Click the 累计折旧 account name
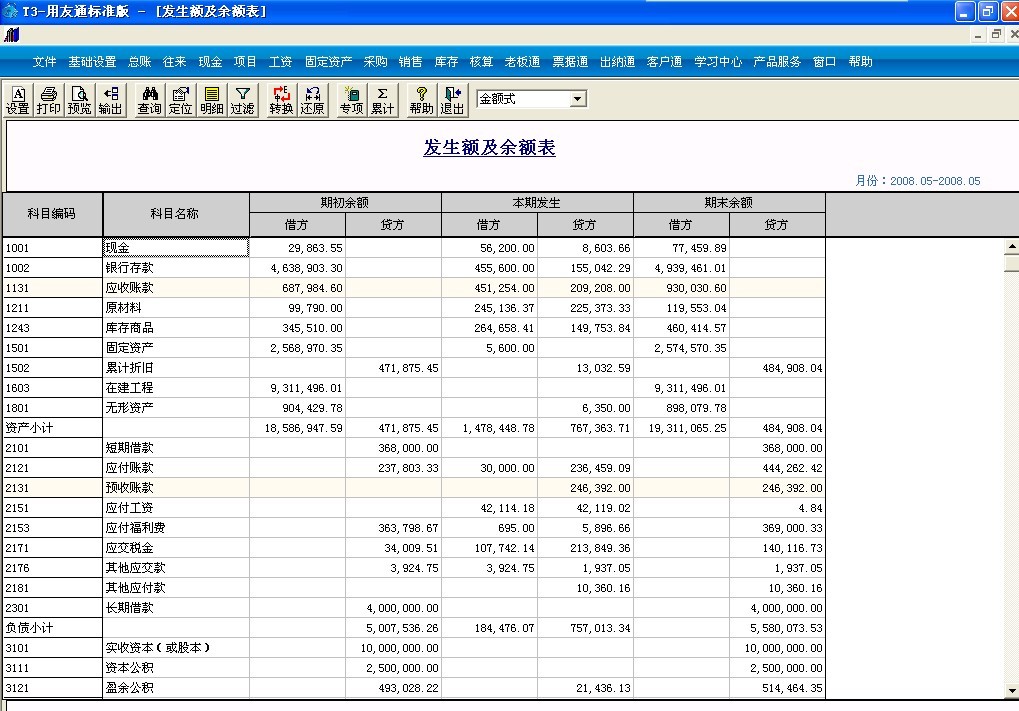Viewport: 1019px width, 711px height. click(x=175, y=368)
